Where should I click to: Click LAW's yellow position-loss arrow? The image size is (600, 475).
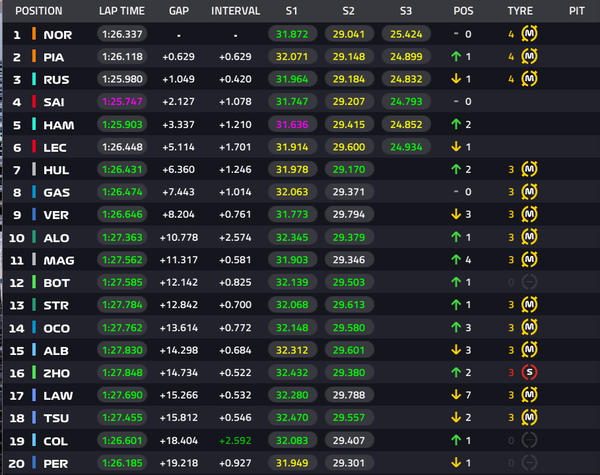456,395
